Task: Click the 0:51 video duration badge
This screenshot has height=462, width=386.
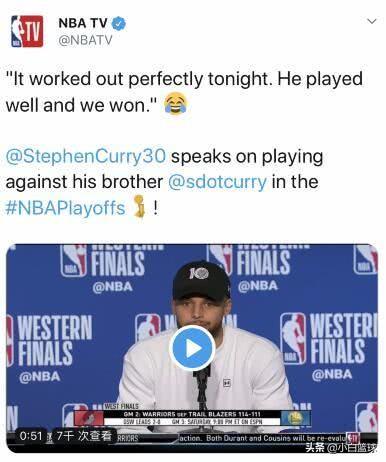Action: point(31,435)
